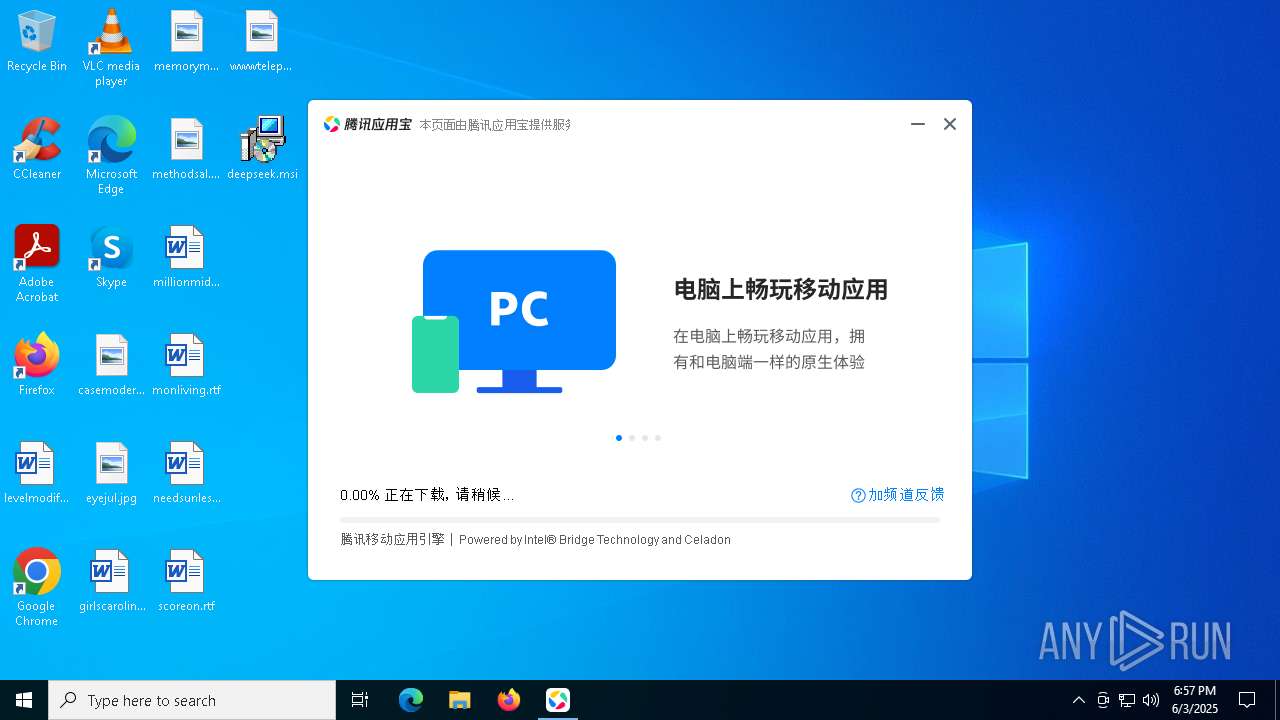Click the download progress bar
The height and width of the screenshot is (720, 1280).
[x=640, y=520]
